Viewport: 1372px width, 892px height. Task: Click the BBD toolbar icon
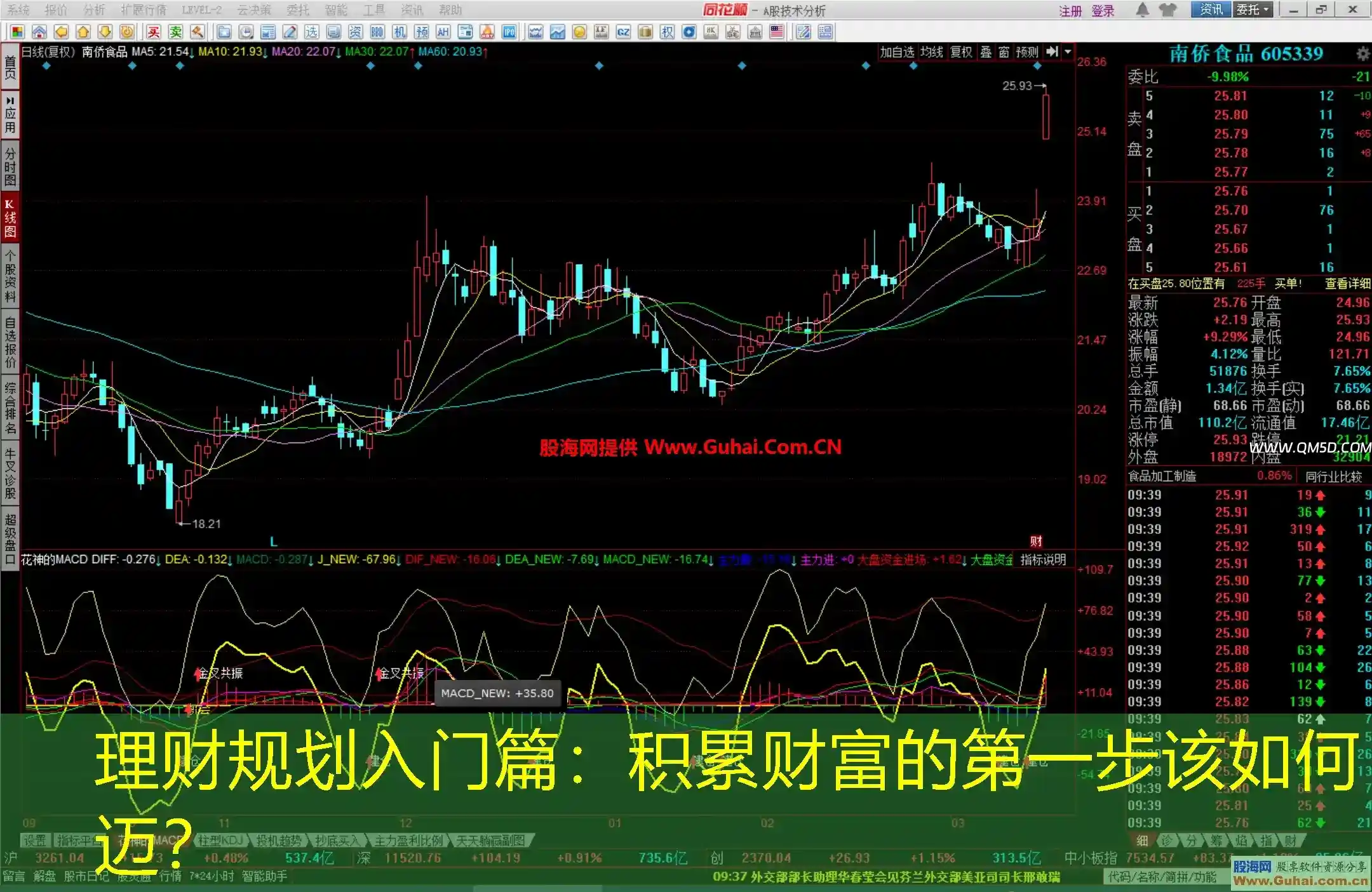(377, 32)
